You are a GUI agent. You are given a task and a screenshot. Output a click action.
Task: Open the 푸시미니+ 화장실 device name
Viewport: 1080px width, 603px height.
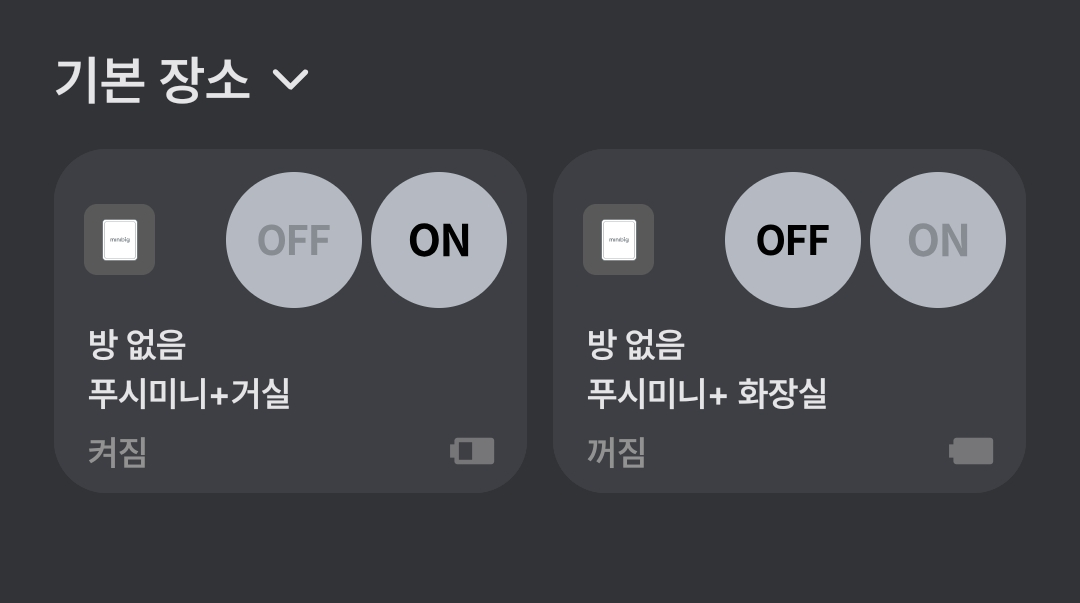click(x=707, y=394)
